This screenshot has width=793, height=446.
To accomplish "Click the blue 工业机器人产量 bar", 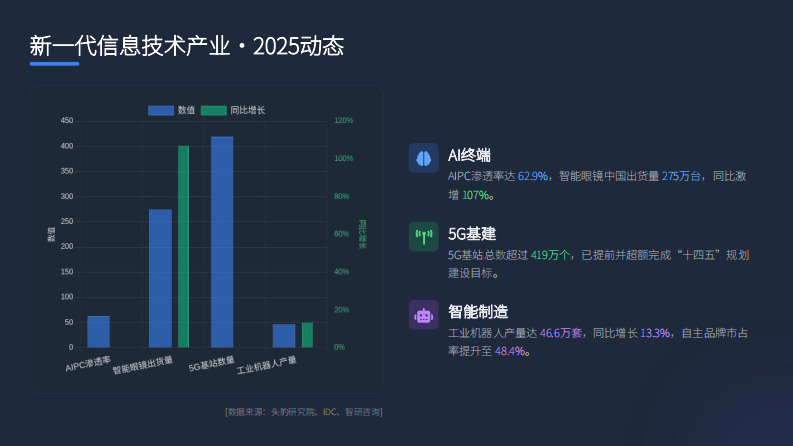I will pyautogui.click(x=284, y=336).
